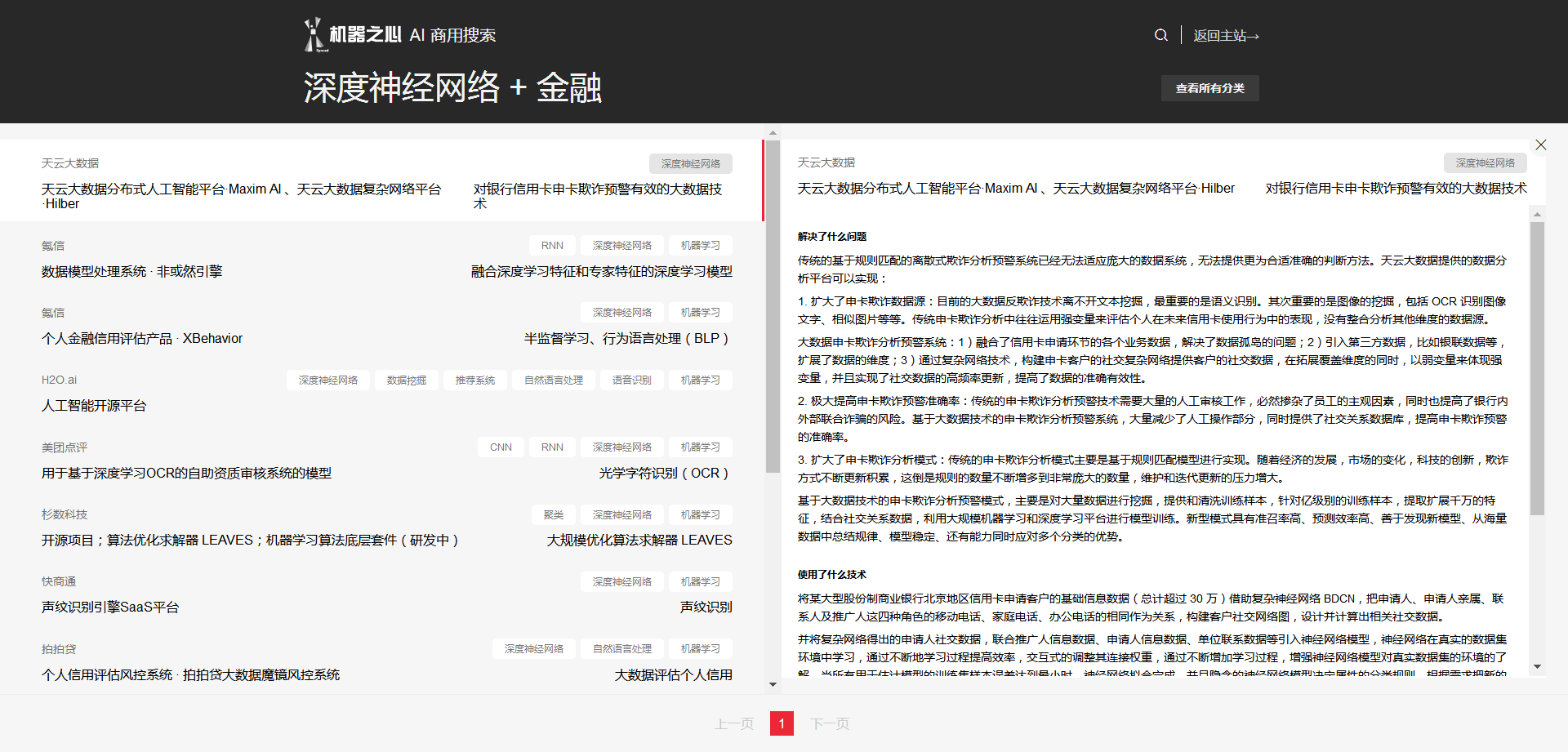This screenshot has width=1568, height=752.
Task: Open the search magnifier icon
Action: click(1160, 35)
